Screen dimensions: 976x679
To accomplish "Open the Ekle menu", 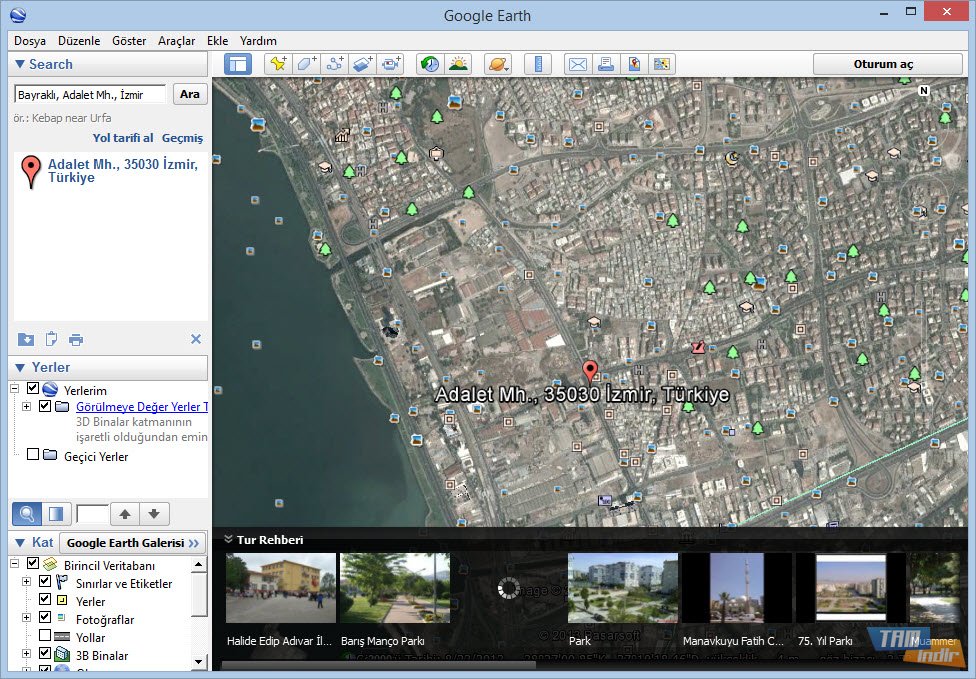I will (217, 41).
